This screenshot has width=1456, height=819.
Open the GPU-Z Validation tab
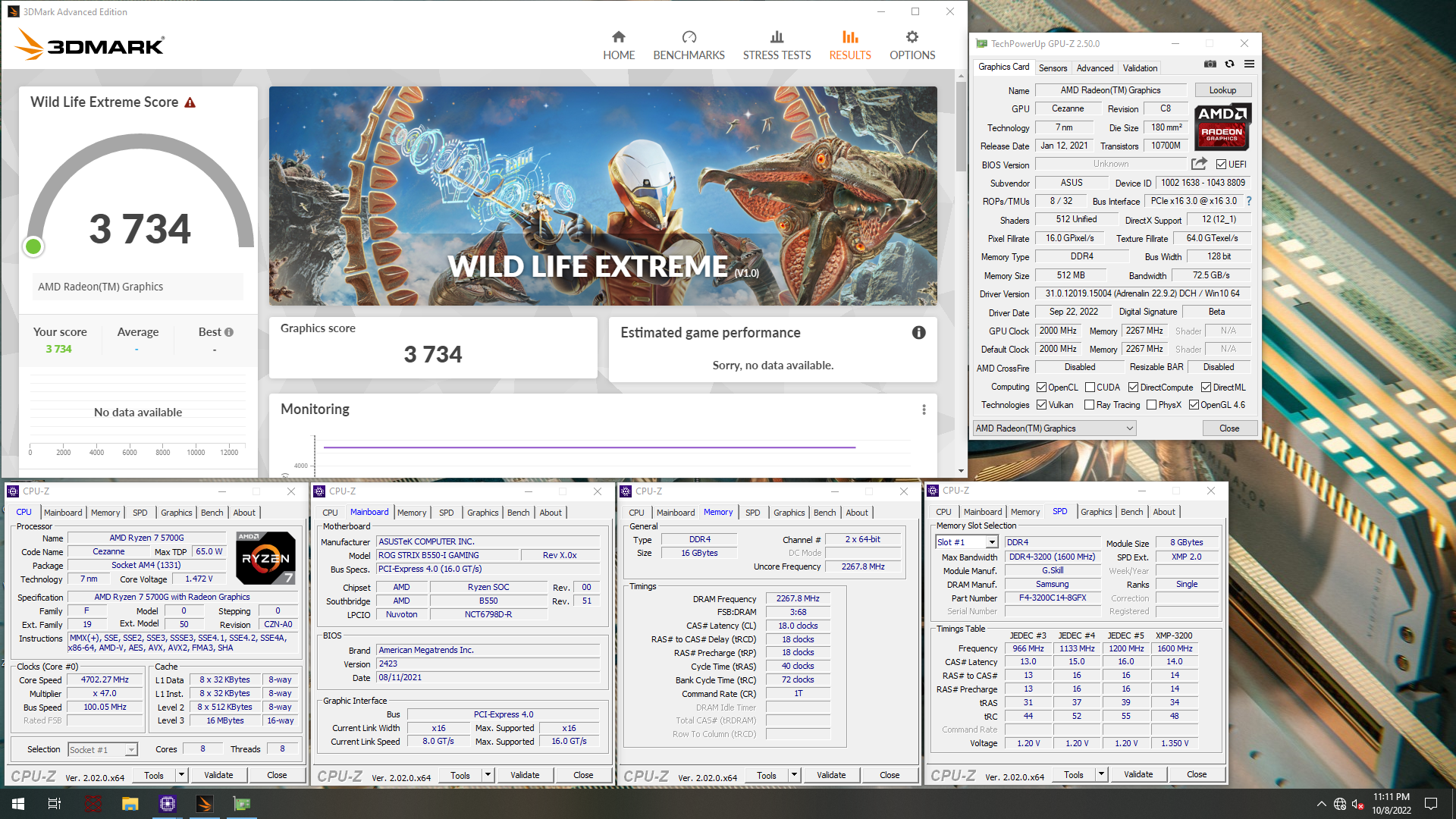pyautogui.click(x=1140, y=68)
